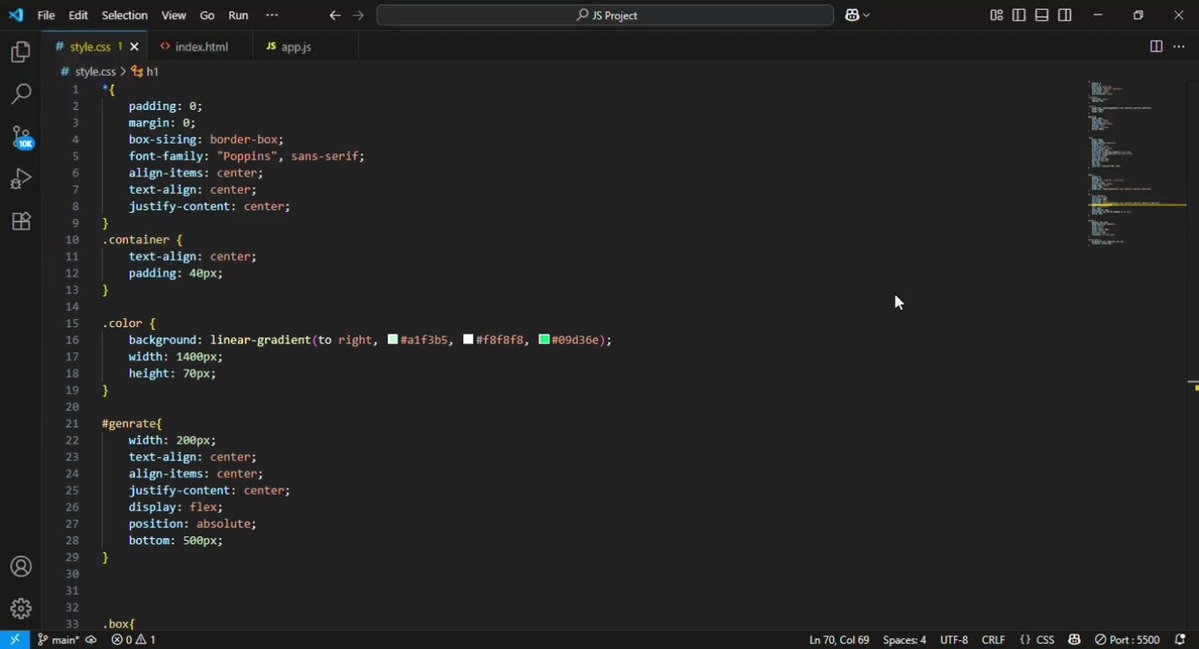
Task: Click line number 15 in gutter
Action: (72, 323)
